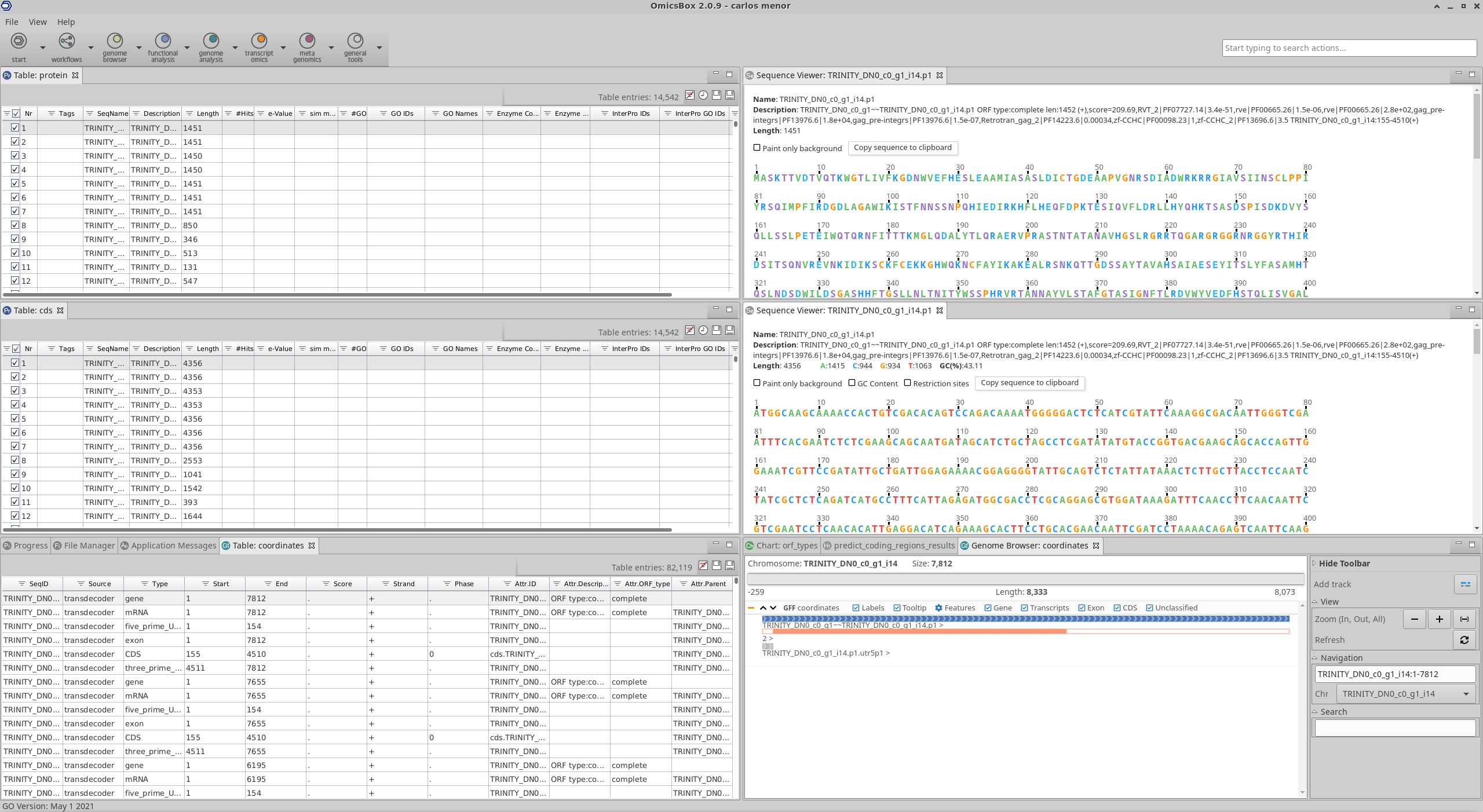The width and height of the screenshot is (1483, 812).
Task: Open the Chr chromosome dropdown
Action: (x=1405, y=694)
